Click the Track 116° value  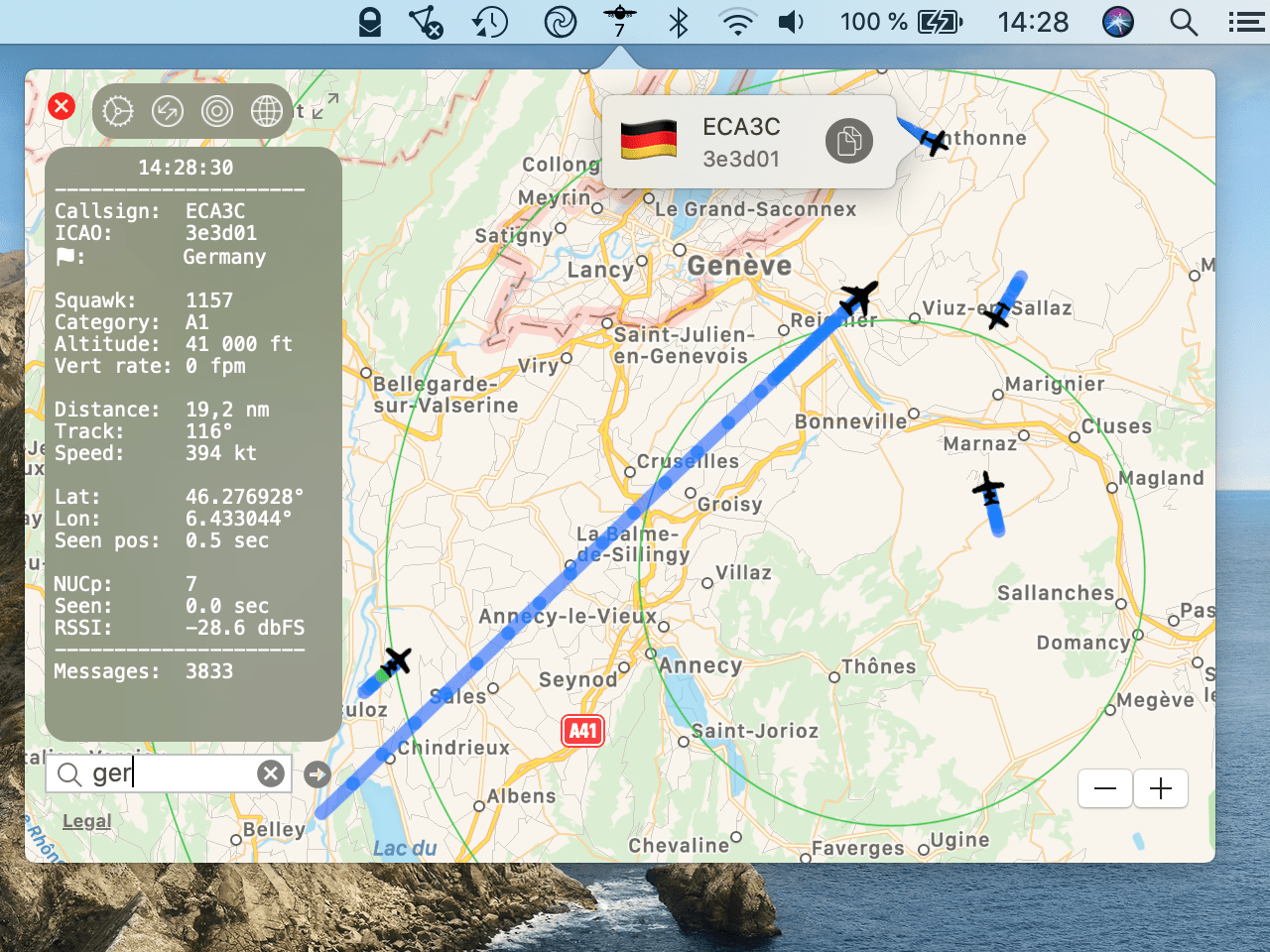[x=209, y=431]
